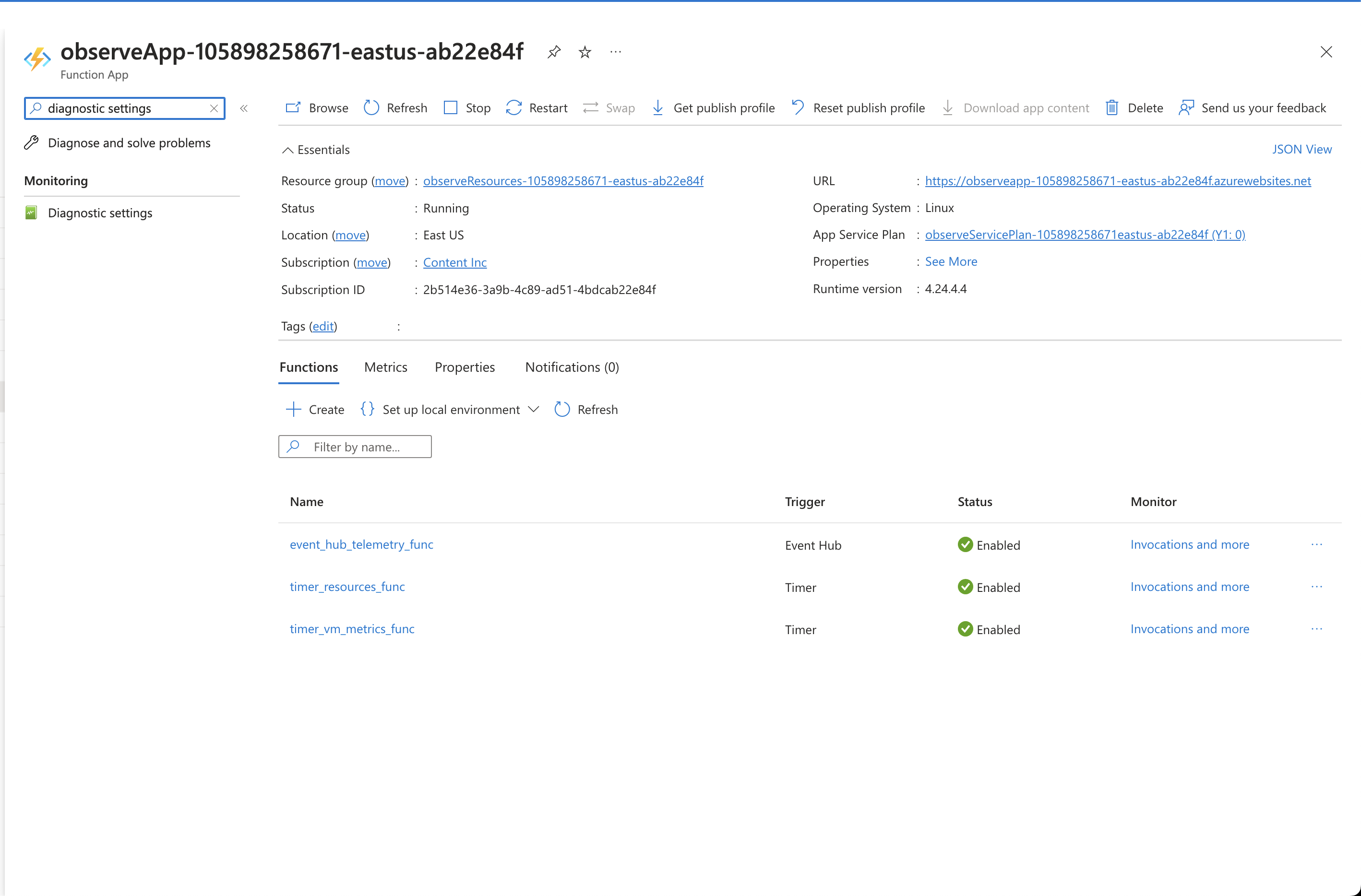Image resolution: width=1361 pixels, height=896 pixels.
Task: Click Get publish profile download icon
Action: click(x=657, y=108)
